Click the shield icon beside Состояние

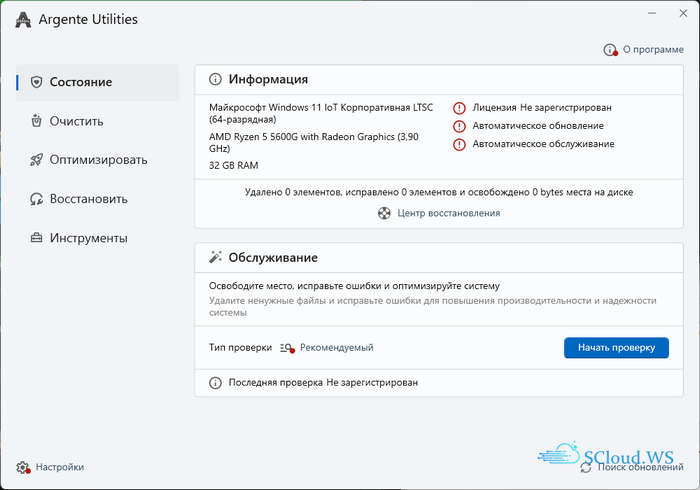tap(36, 82)
